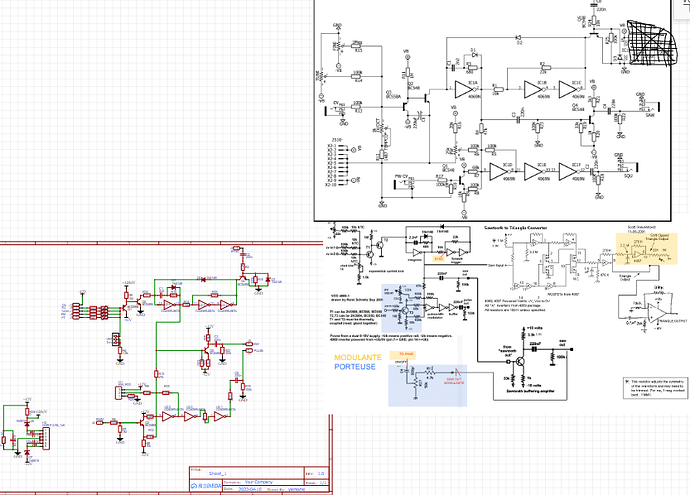The width and height of the screenshot is (690, 495).
Task: Select the IC1E inverter symbol
Action: point(533,172)
